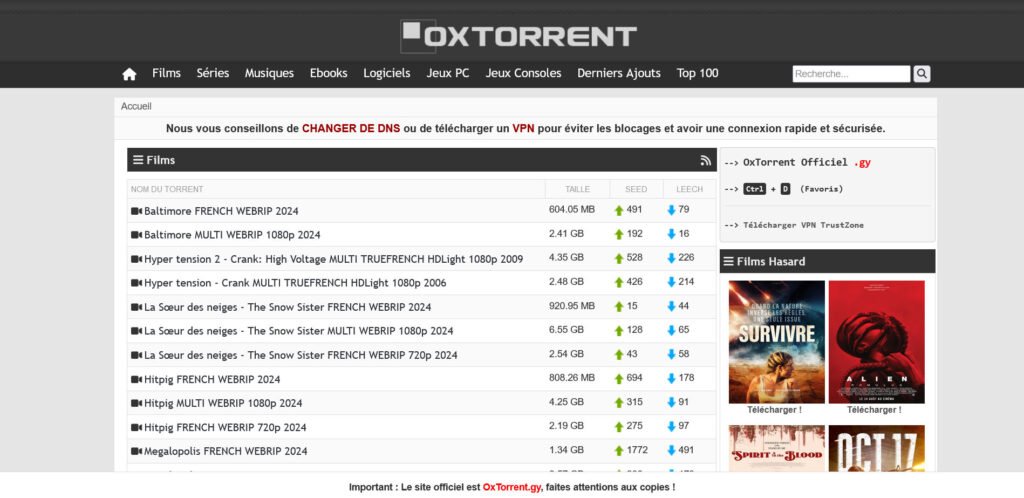This screenshot has height=498, width=1024.
Task: Click the search magnifier button
Action: 921,74
